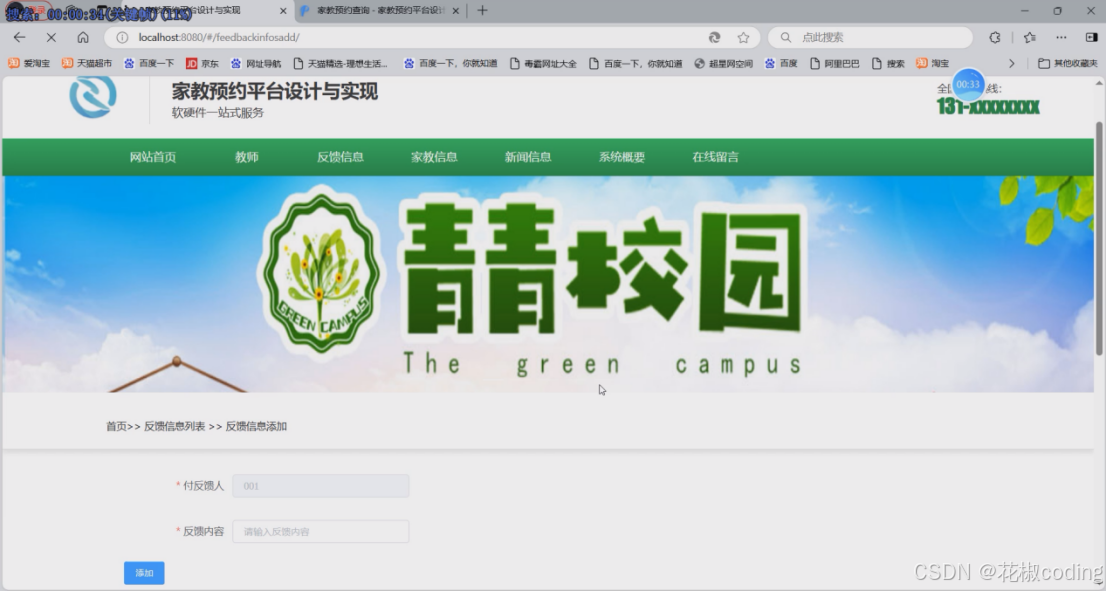1107x592 pixels.
Task: Select the 新闻信息 navigation menu item
Action: [x=527, y=157]
